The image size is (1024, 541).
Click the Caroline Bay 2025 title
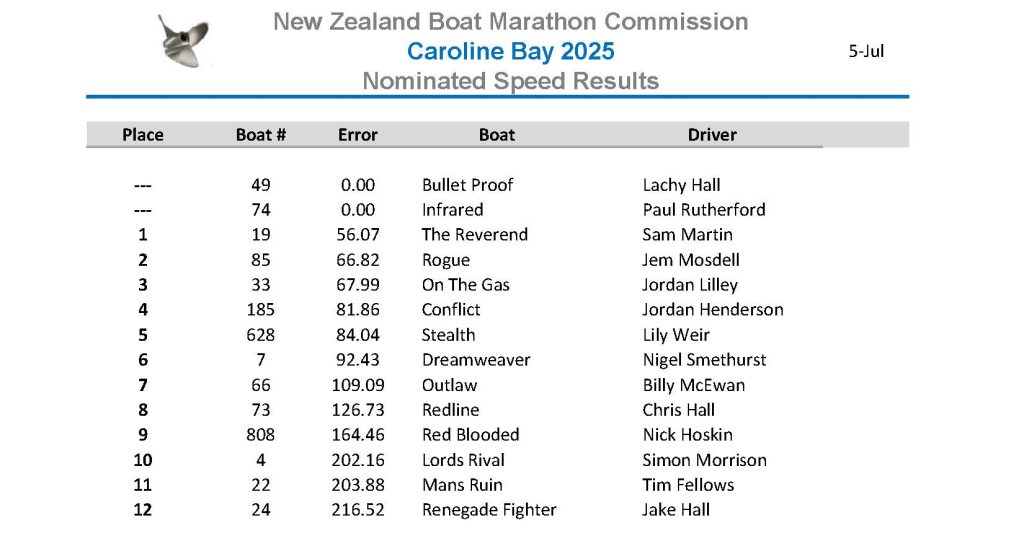pyautogui.click(x=511, y=51)
